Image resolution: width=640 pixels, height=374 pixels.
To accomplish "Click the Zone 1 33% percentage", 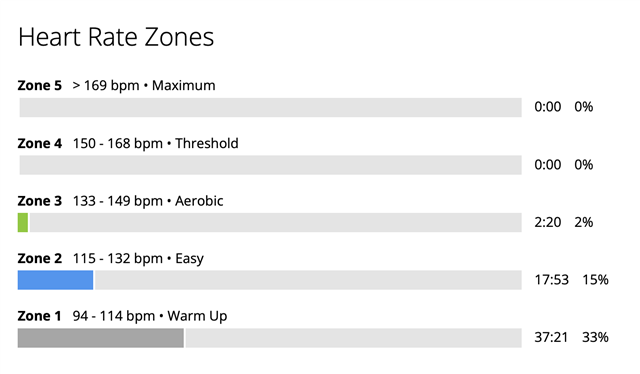I will 595,337.
